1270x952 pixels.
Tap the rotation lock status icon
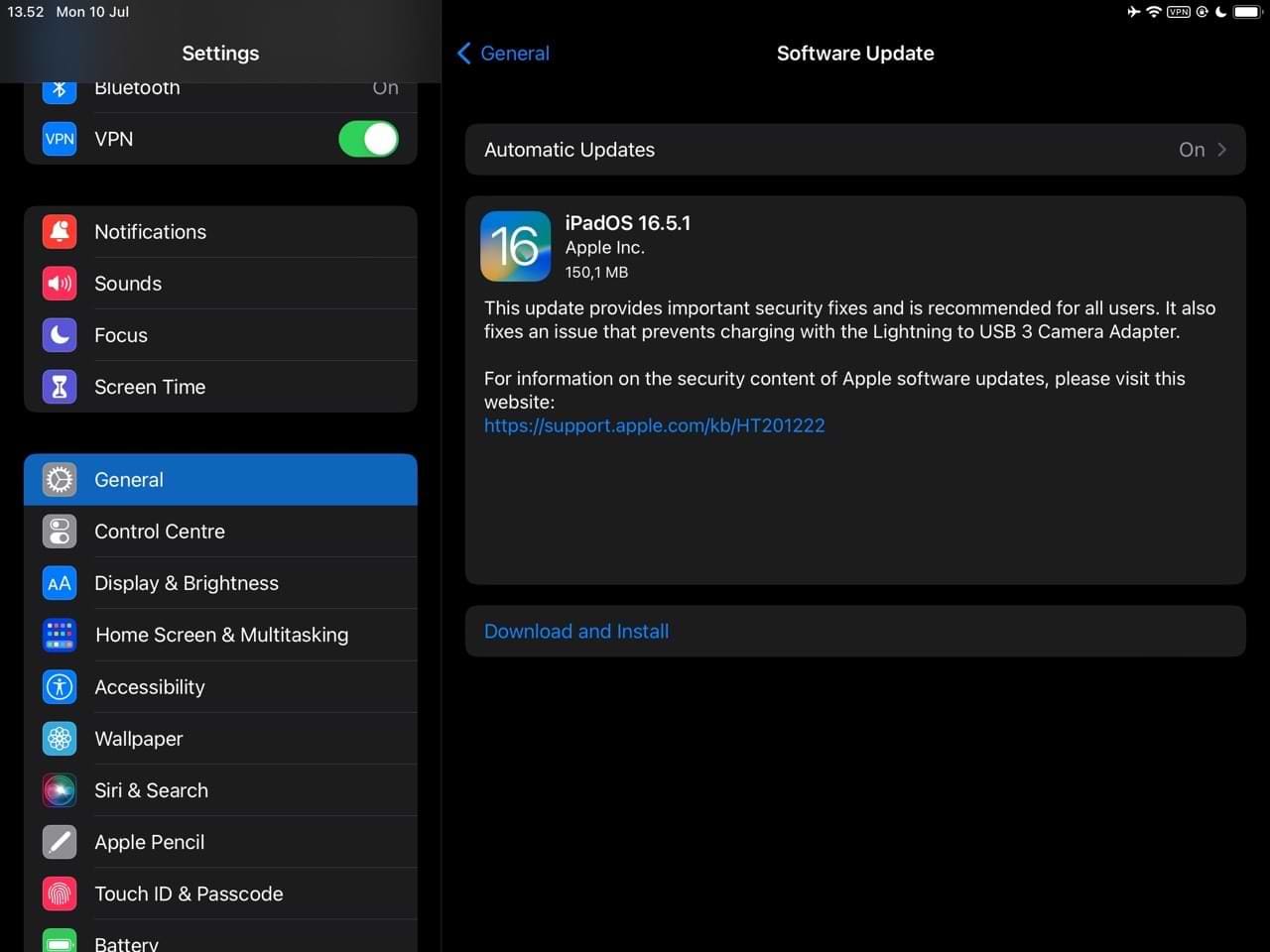(x=1202, y=12)
